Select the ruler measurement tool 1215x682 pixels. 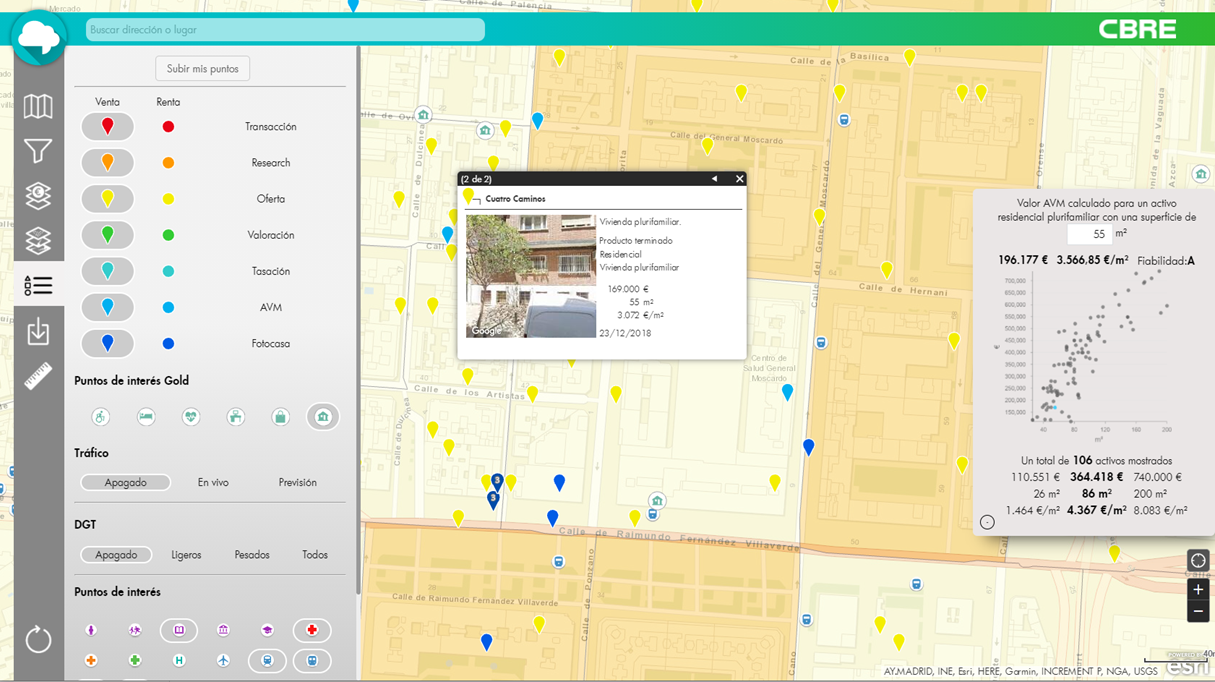(38, 376)
